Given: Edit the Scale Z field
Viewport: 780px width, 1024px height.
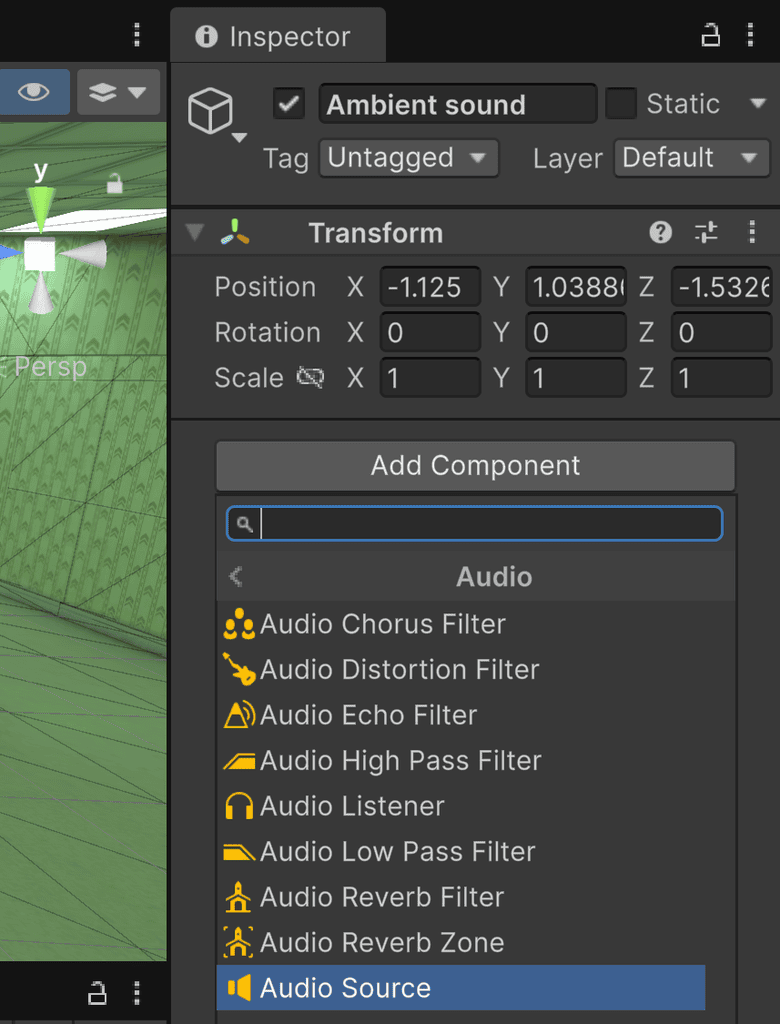Looking at the screenshot, I should [x=722, y=377].
